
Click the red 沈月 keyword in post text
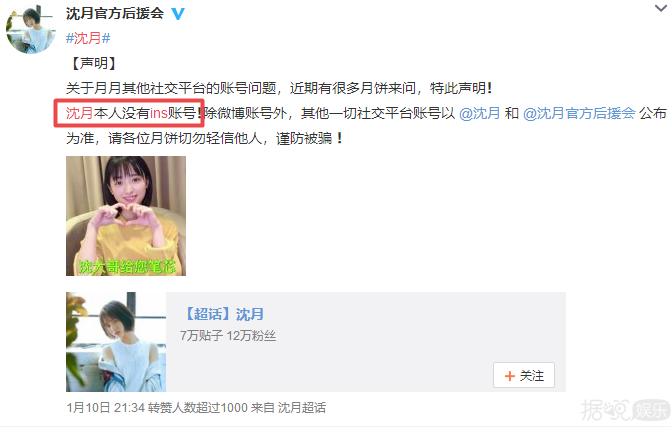(x=80, y=113)
